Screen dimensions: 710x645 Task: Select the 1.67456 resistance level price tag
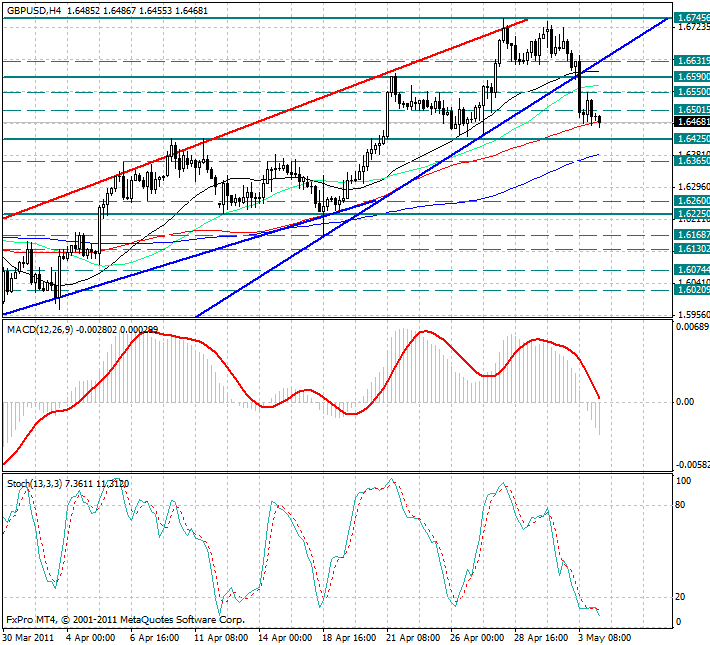coord(692,18)
